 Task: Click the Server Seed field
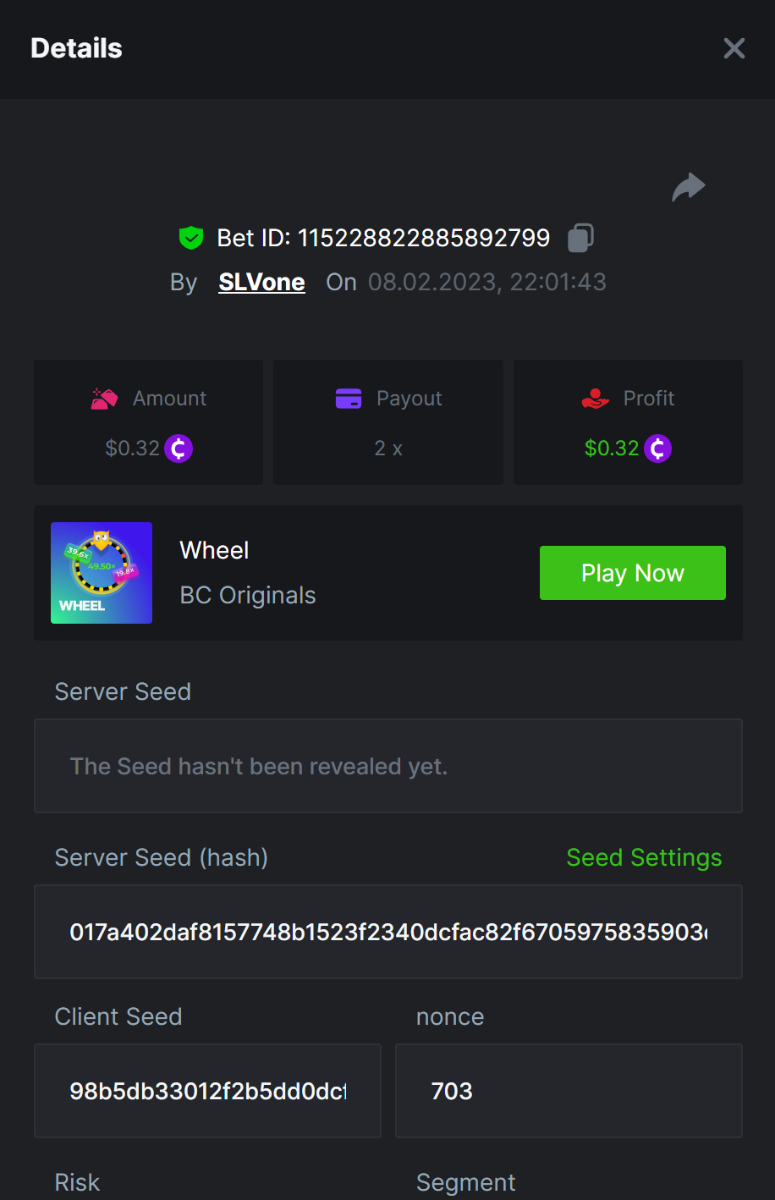tap(388, 767)
